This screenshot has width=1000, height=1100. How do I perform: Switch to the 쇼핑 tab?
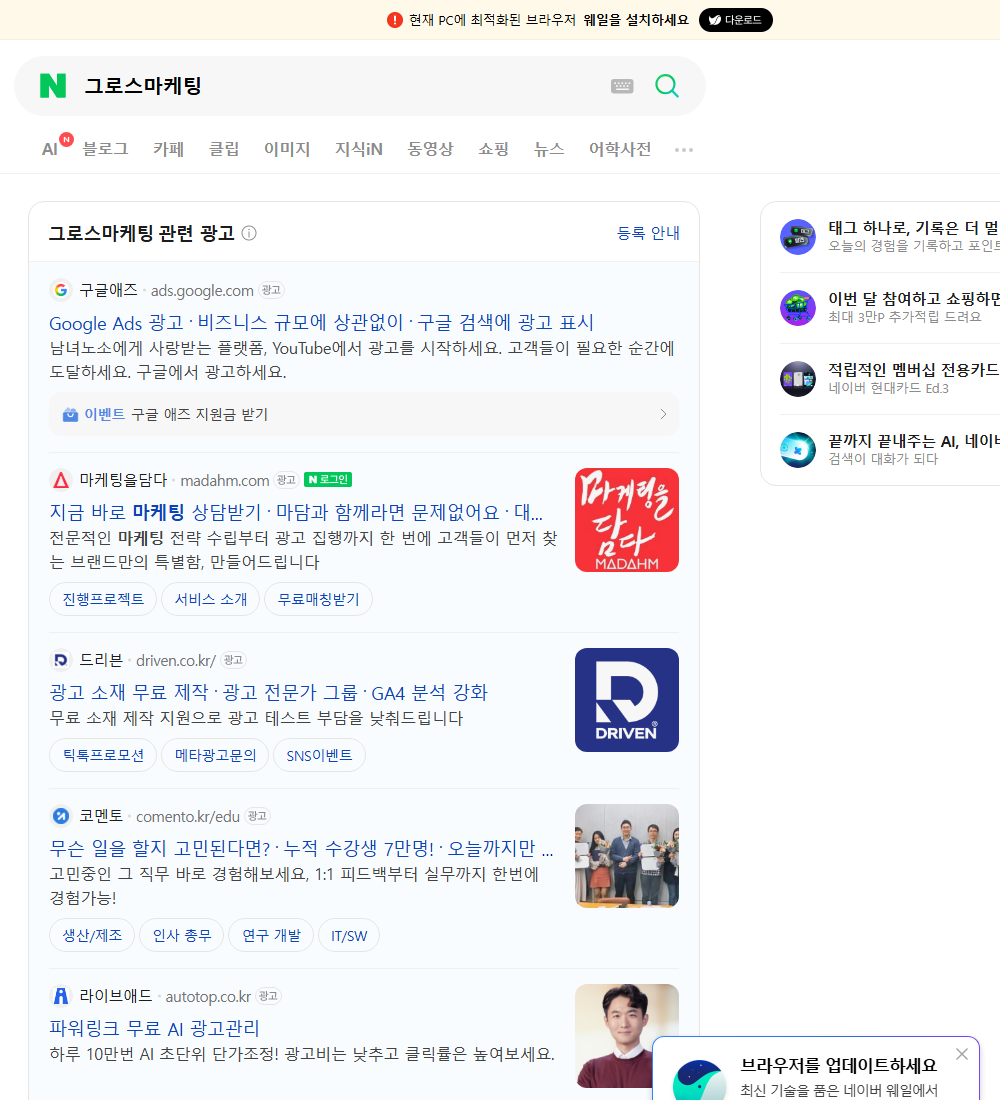click(493, 149)
